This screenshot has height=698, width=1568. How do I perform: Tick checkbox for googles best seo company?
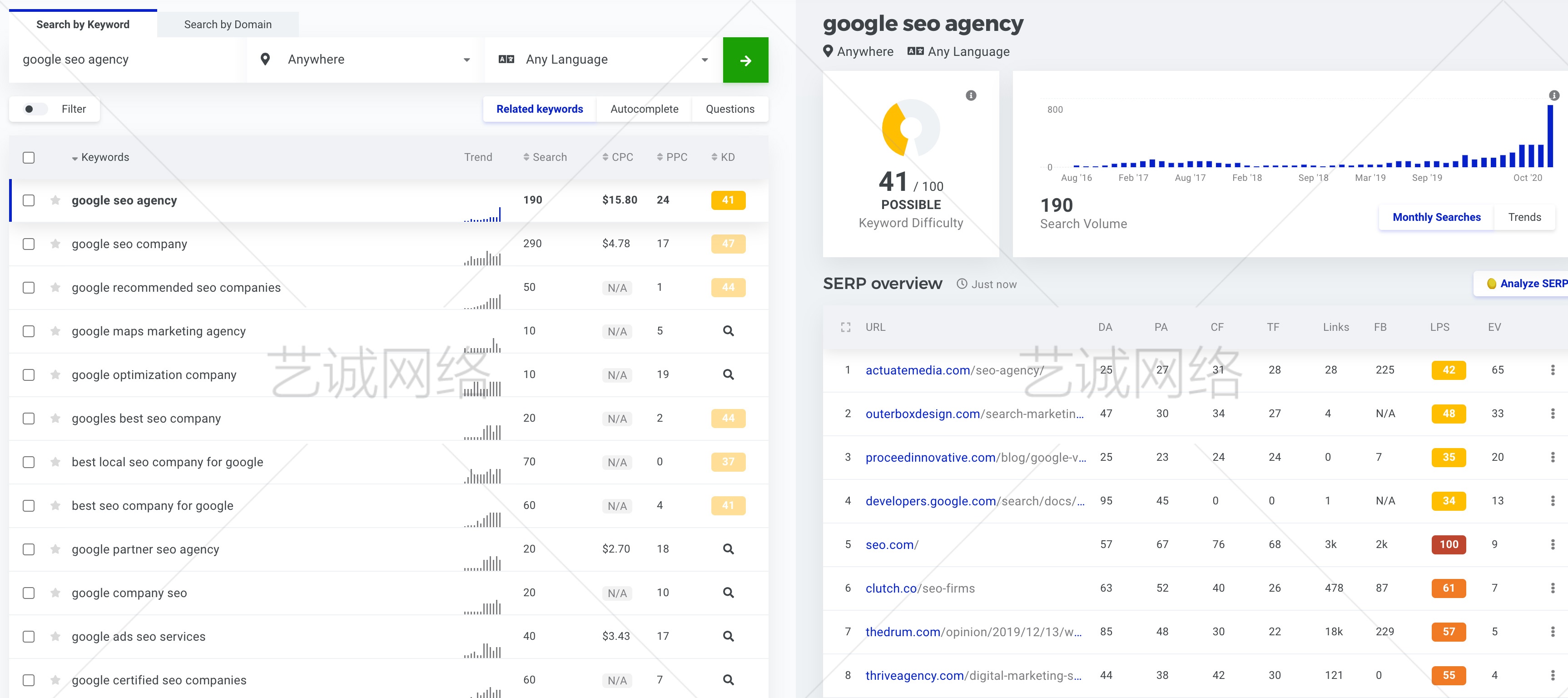pos(29,419)
